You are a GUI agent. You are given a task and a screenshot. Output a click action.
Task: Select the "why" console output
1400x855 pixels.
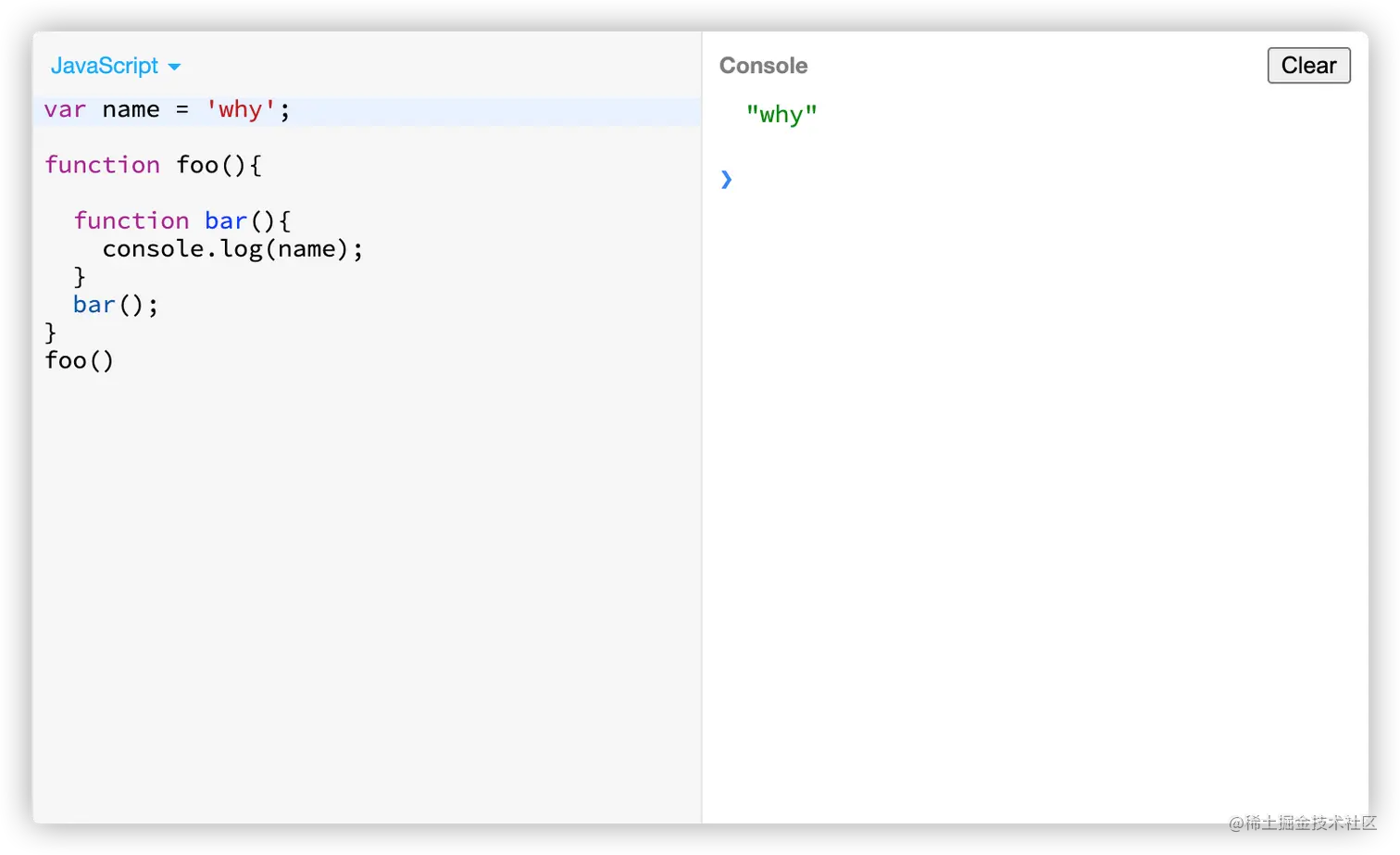click(781, 115)
